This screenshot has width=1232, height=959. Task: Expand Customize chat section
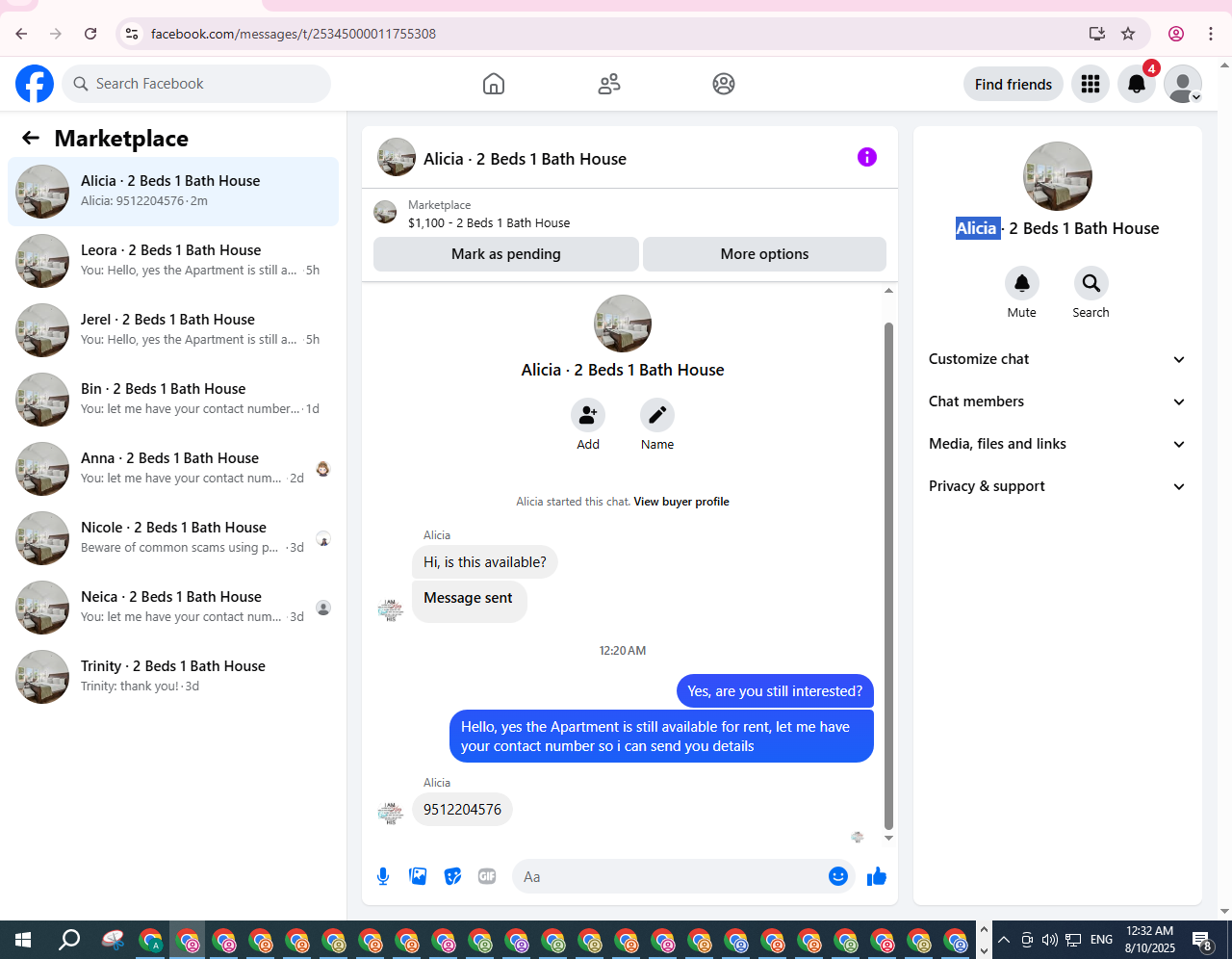click(x=1057, y=359)
